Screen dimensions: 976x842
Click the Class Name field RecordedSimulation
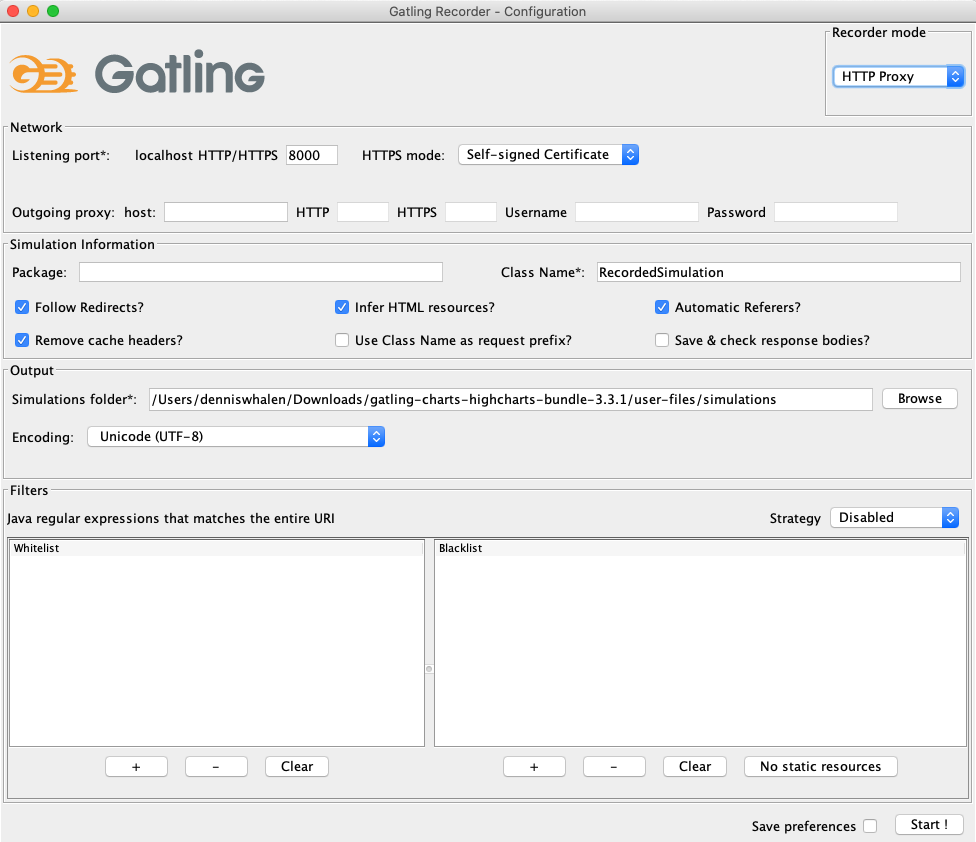(x=779, y=272)
